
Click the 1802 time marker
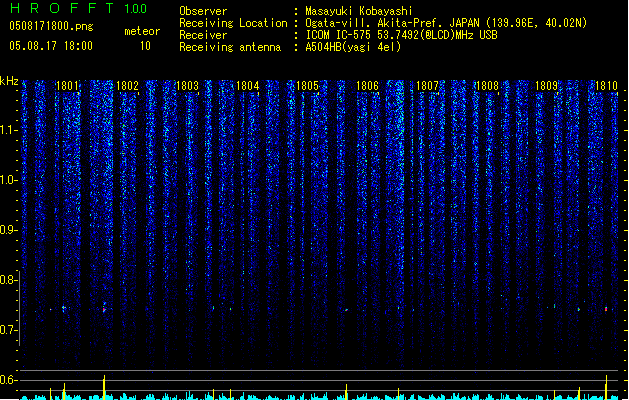pyautogui.click(x=127, y=86)
